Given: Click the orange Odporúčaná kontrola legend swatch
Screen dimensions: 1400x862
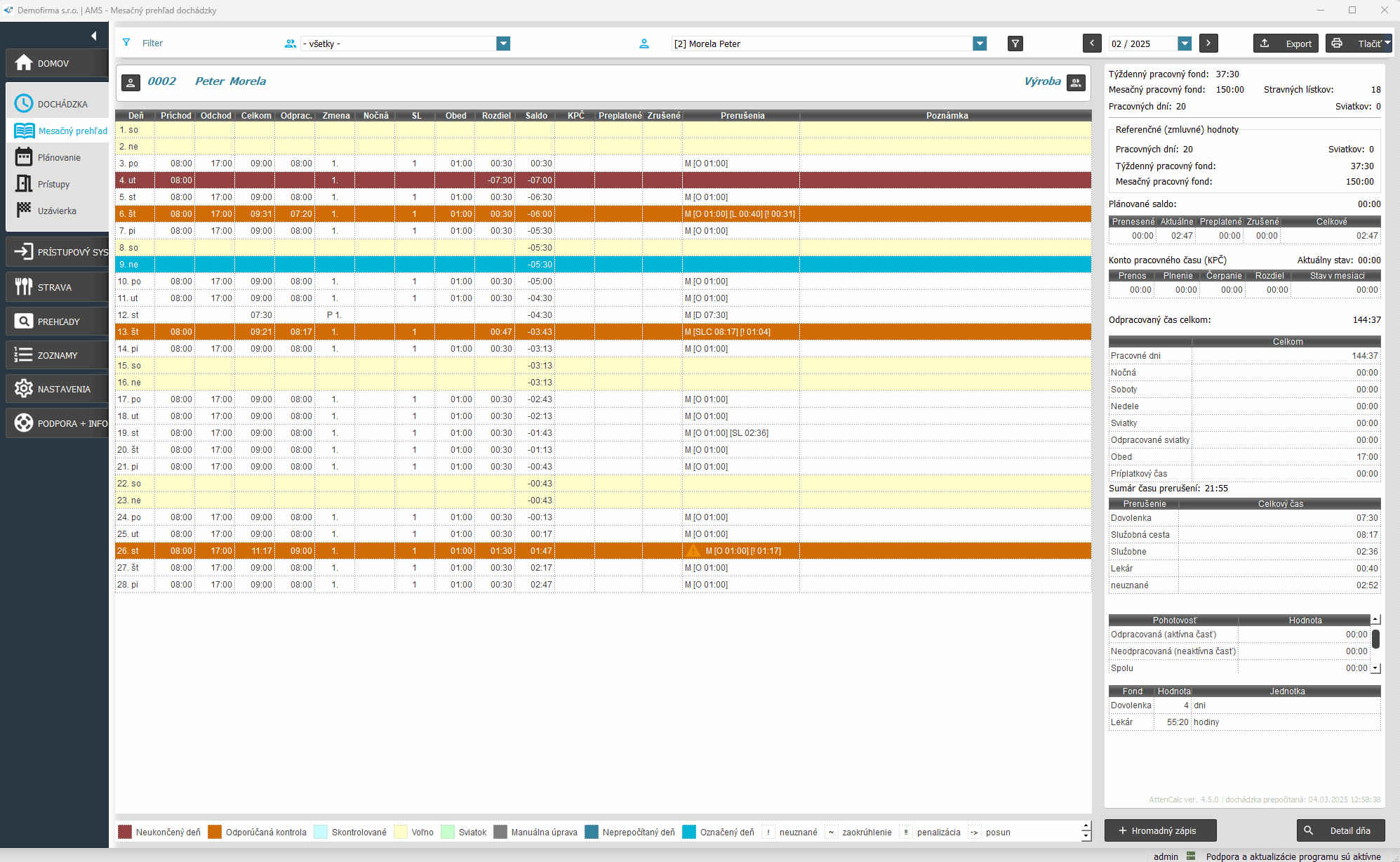Looking at the screenshot, I should pos(215,832).
